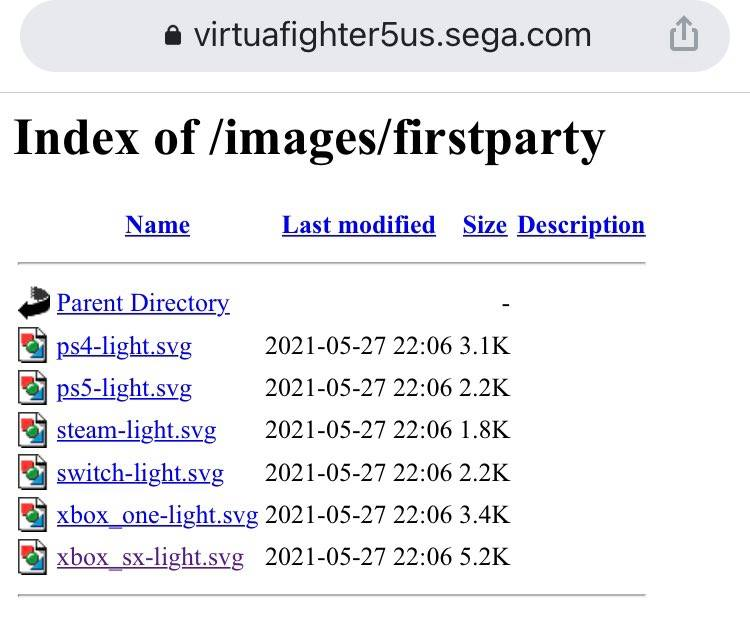Open the ps4-light.svg file link
Image resolution: width=750 pixels, height=637 pixels.
click(x=124, y=346)
